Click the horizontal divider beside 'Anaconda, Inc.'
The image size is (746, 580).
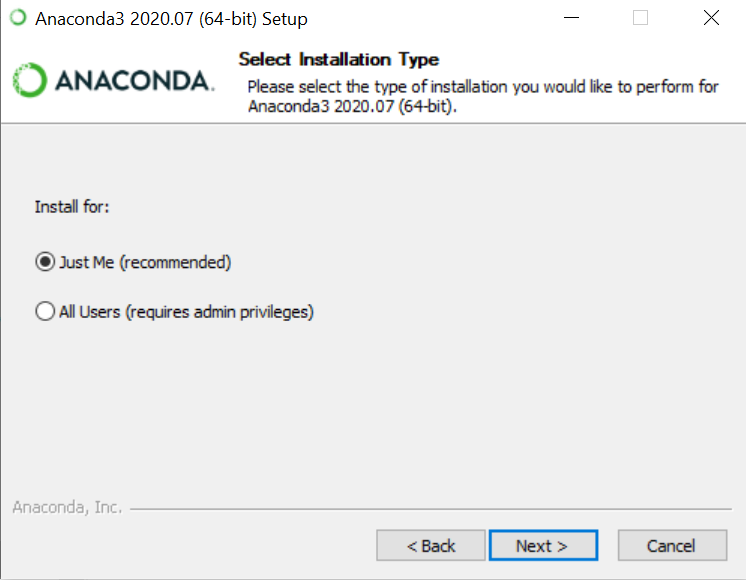coord(431,509)
